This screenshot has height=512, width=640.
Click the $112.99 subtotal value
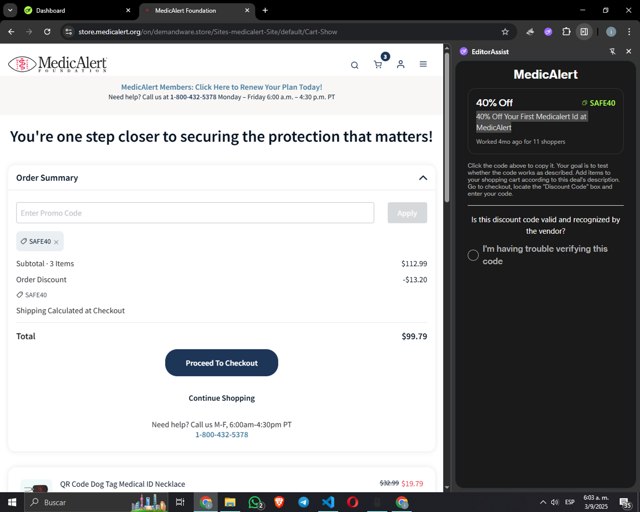[x=414, y=264]
